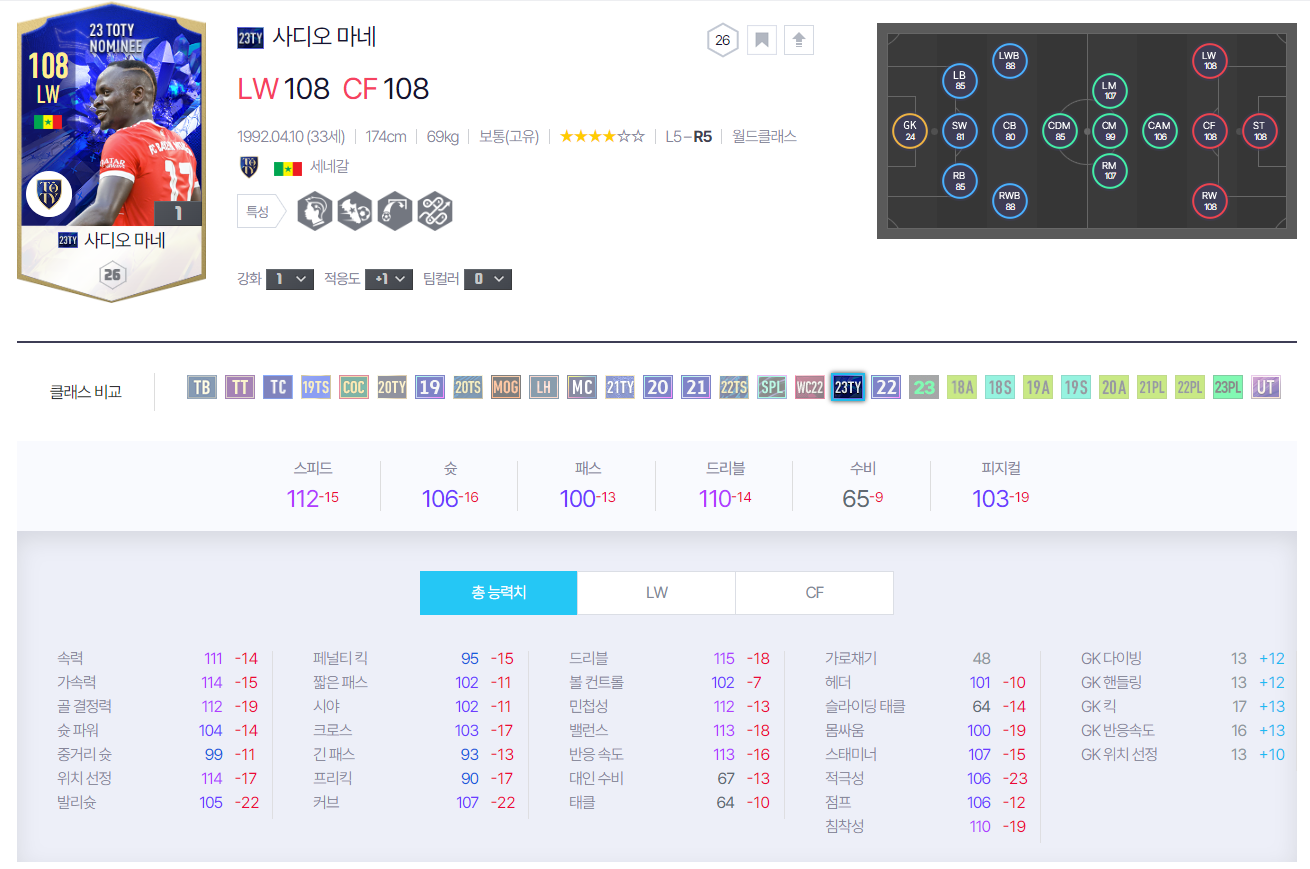
Task: Click the SW 81 position marker
Action: point(959,130)
